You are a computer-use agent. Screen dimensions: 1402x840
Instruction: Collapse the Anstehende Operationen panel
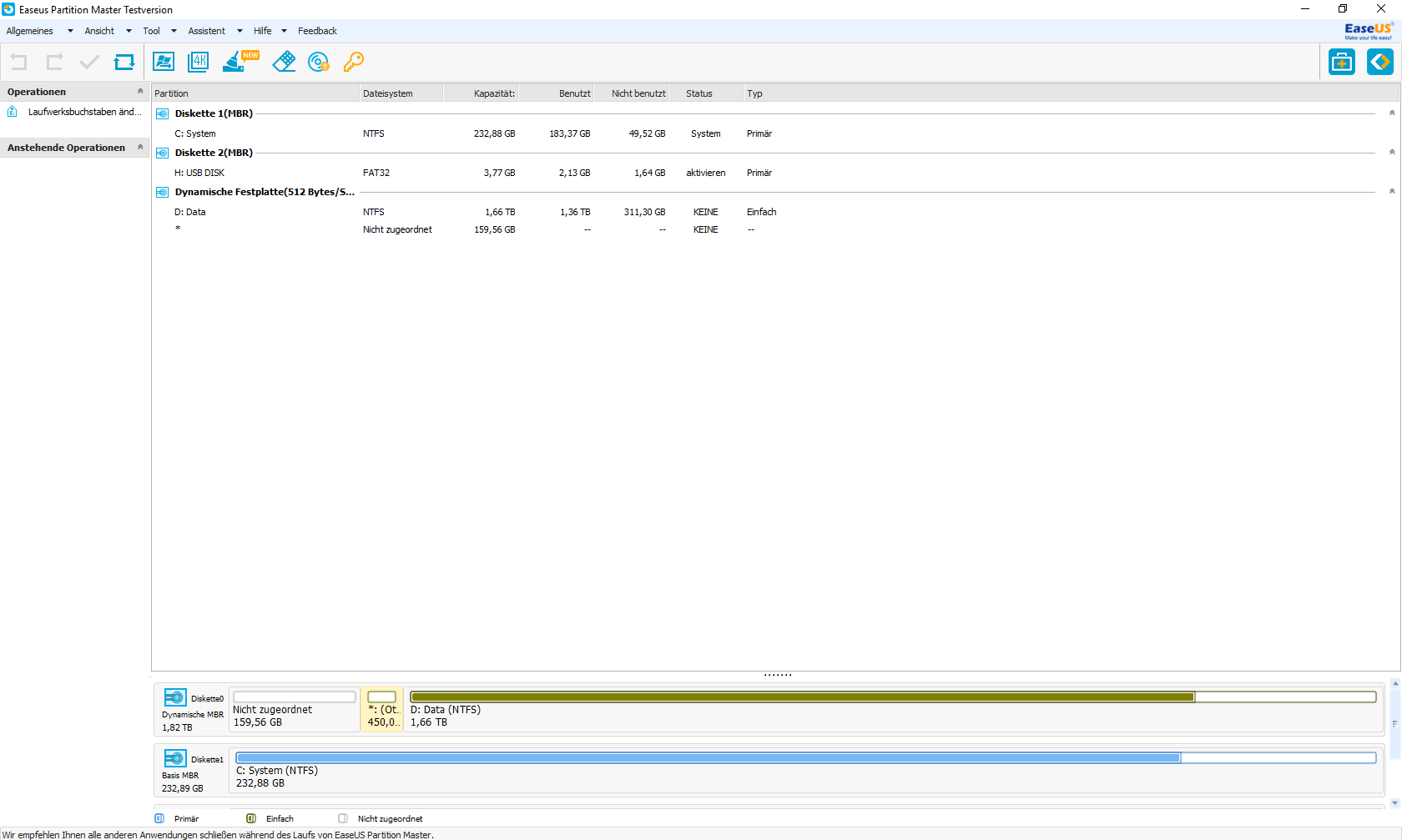click(x=140, y=148)
